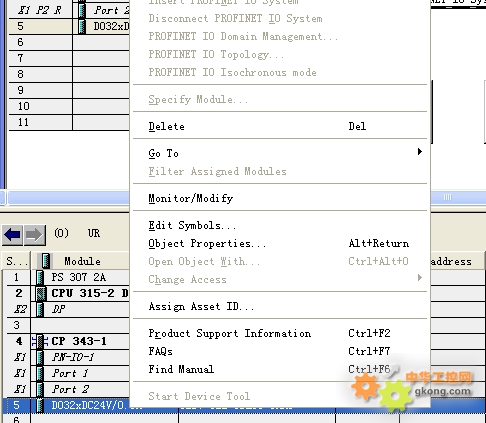This screenshot has width=486, height=423.
Task: Select slot 5 DO32xDC24V row in lower table
Action: (x=243, y=405)
